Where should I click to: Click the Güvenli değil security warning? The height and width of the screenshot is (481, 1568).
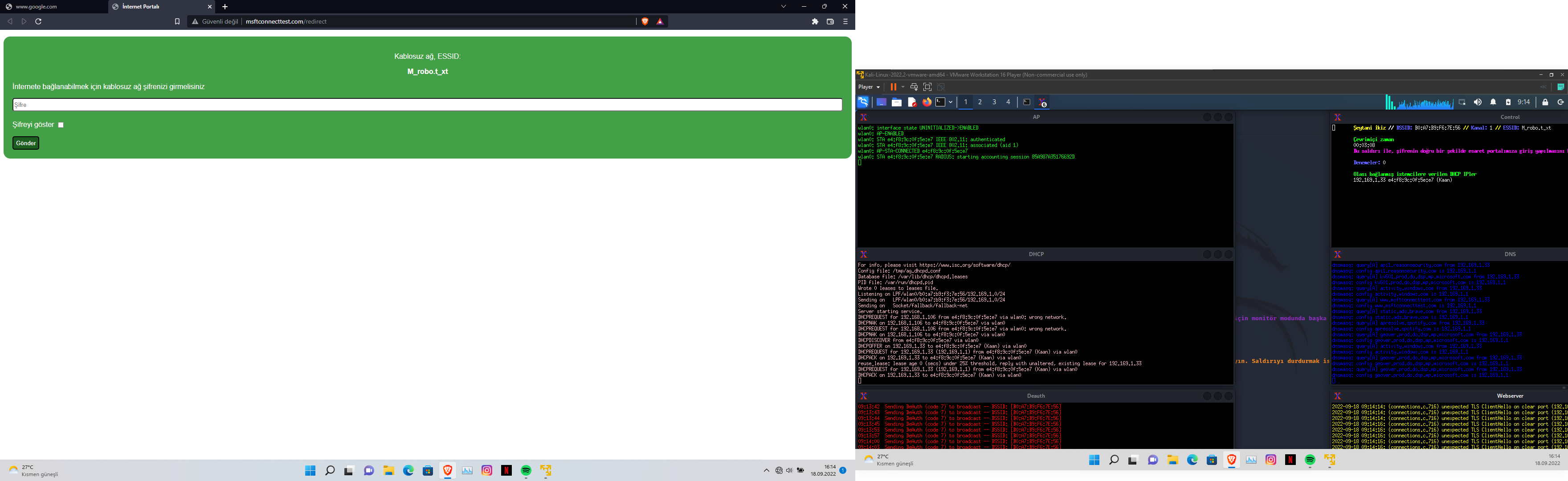(x=215, y=21)
